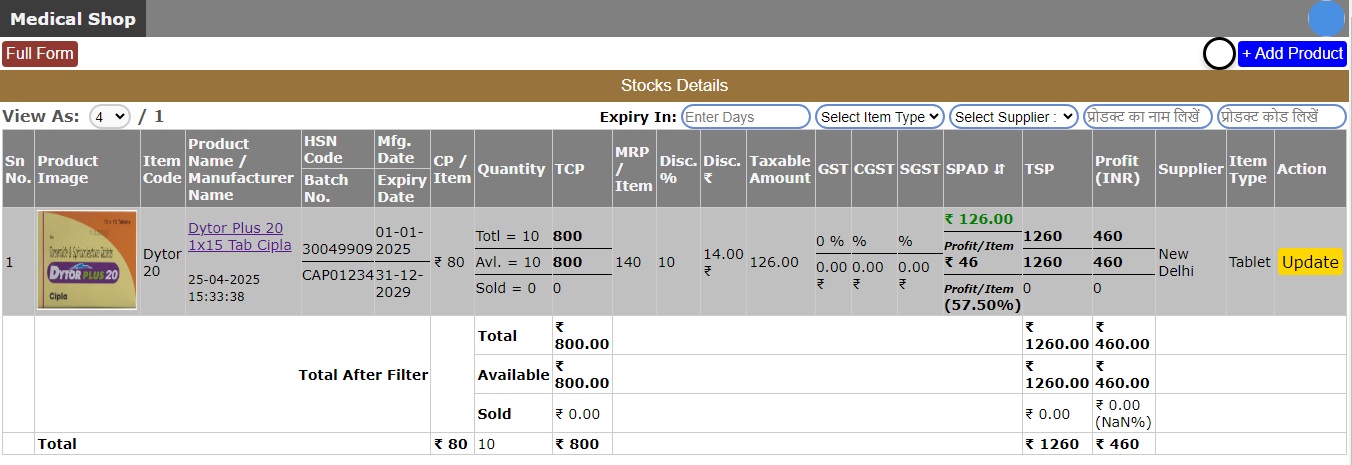This screenshot has height=465, width=1352.
Task: Focus the Expiry In days field
Action: coord(745,117)
